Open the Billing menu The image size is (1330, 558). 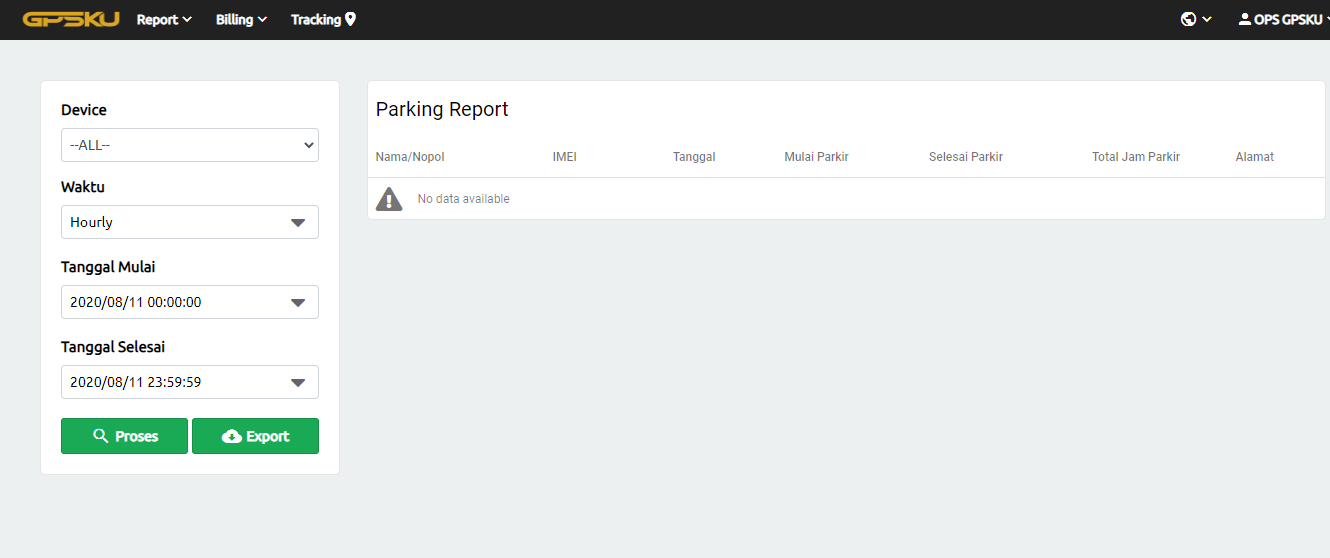coord(241,19)
